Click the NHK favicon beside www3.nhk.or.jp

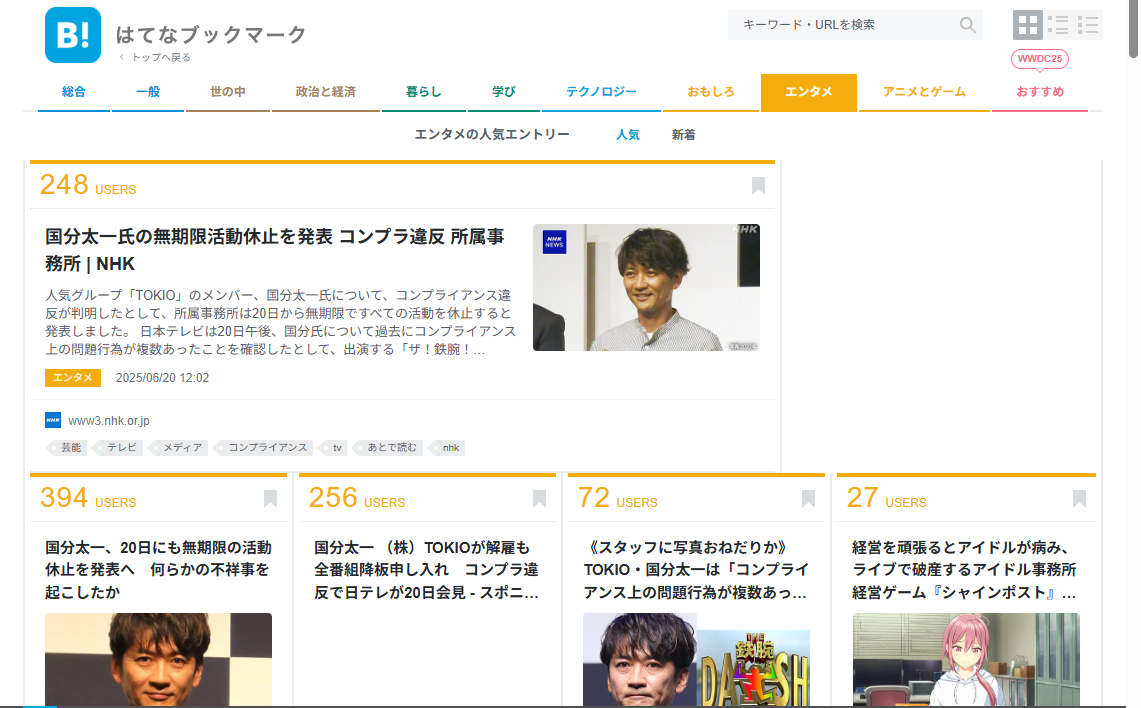point(53,420)
